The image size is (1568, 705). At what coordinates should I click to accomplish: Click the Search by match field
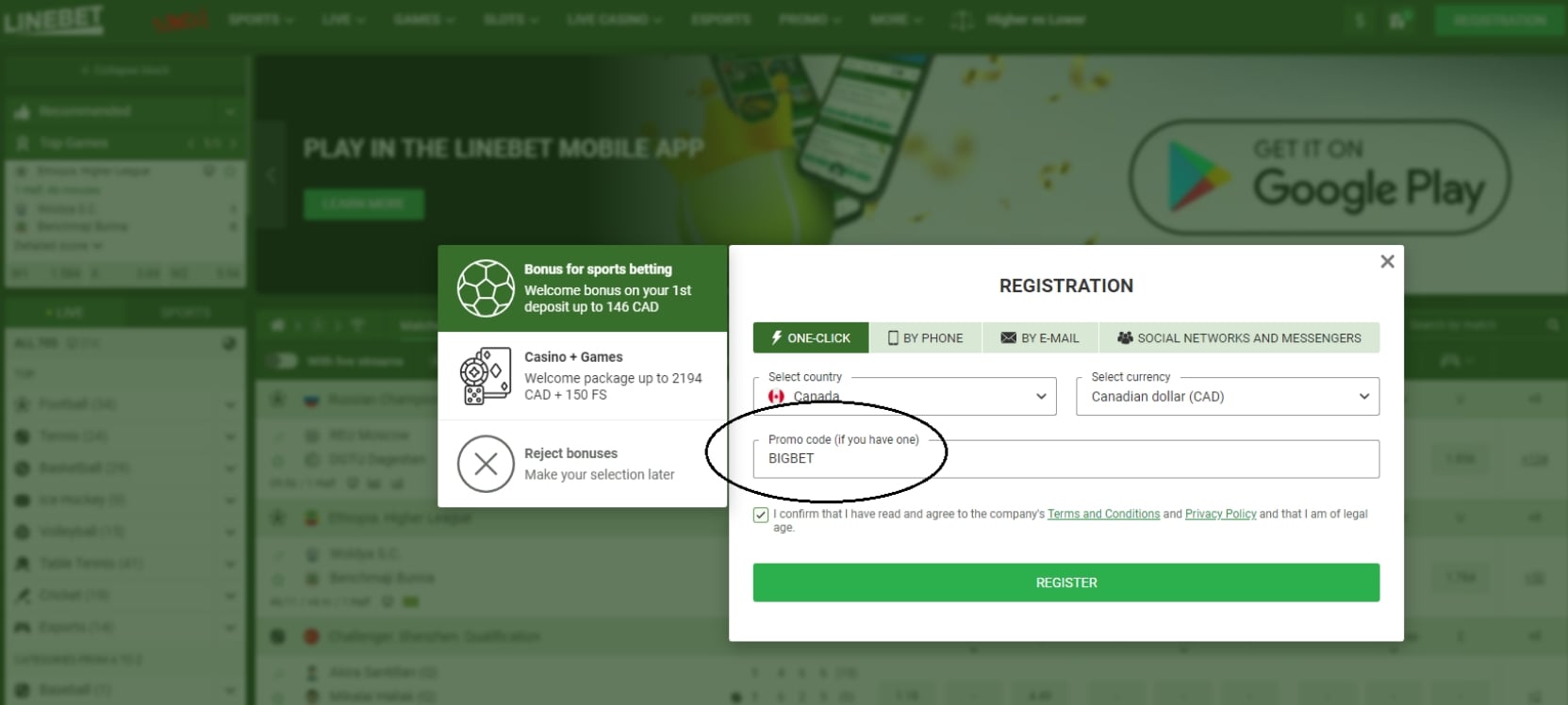(x=1471, y=325)
